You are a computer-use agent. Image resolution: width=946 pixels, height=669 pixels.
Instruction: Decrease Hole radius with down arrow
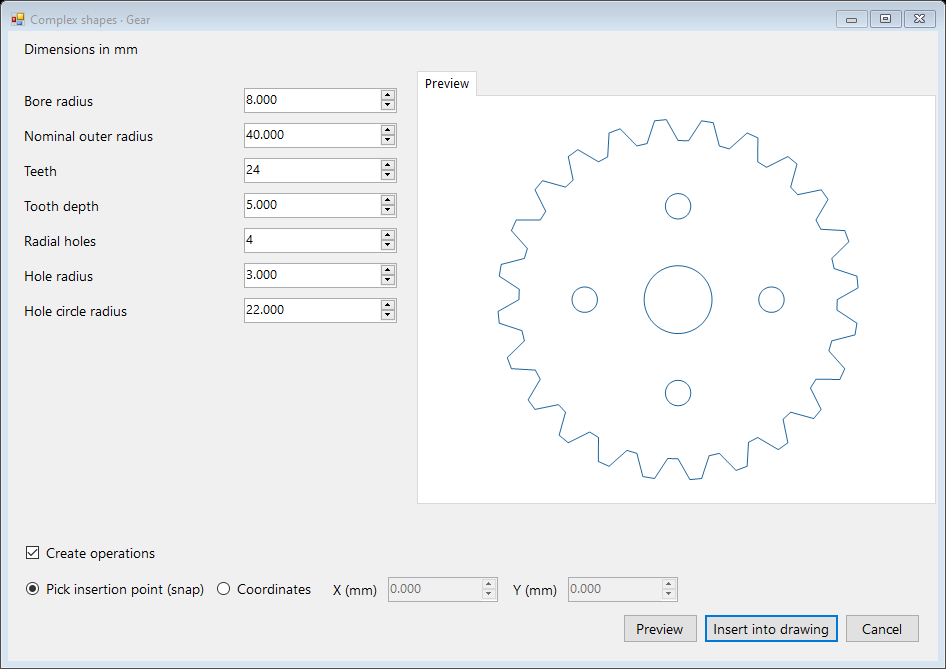click(x=388, y=280)
